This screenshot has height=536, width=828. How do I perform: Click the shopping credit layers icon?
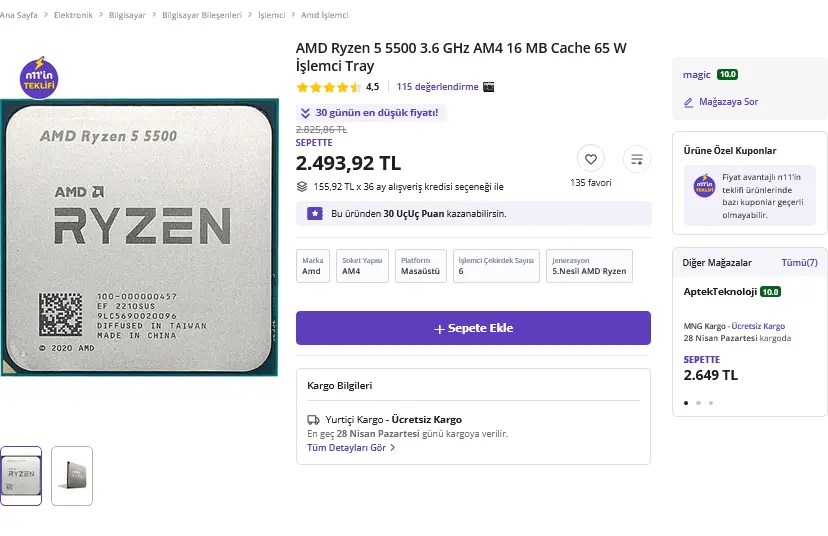(302, 186)
